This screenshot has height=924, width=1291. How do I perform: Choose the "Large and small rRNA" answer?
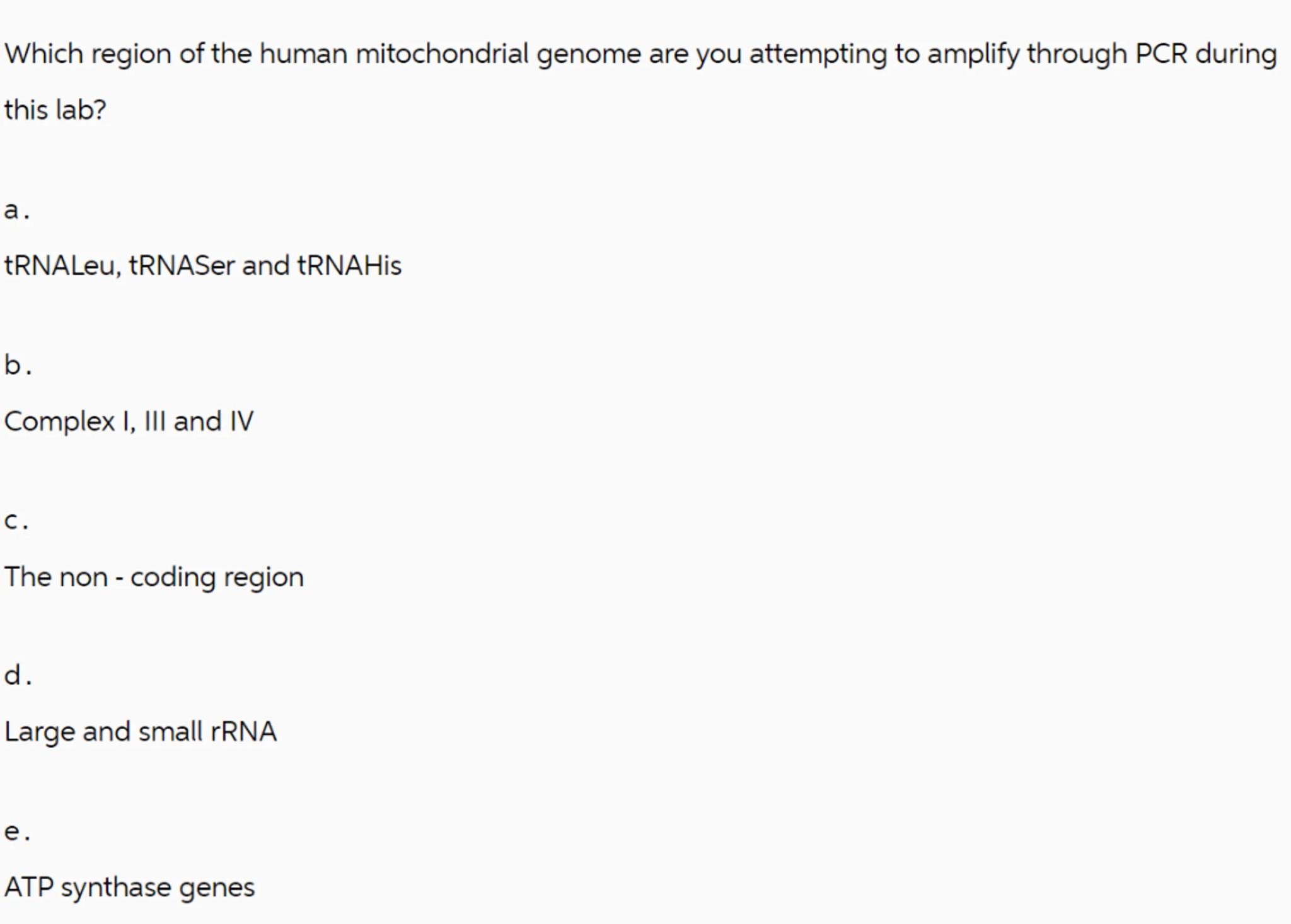point(140,732)
